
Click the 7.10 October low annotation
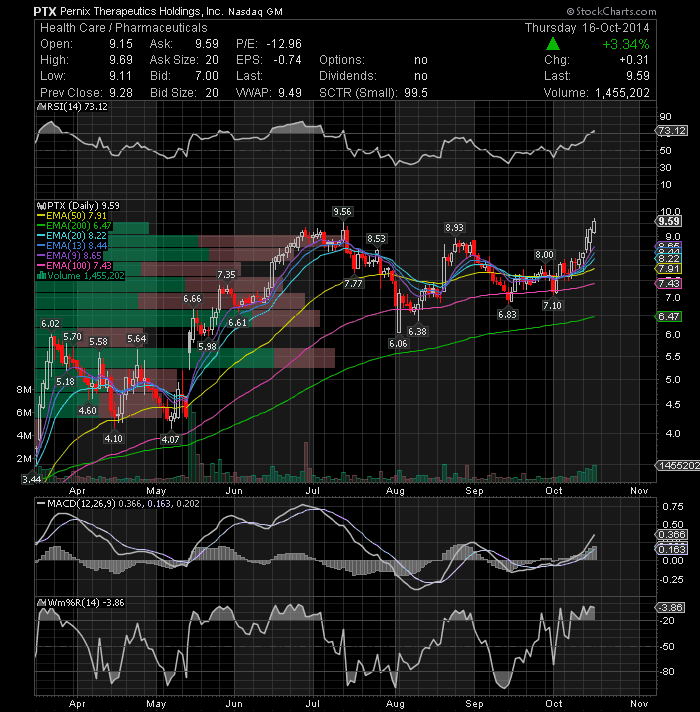(x=552, y=306)
